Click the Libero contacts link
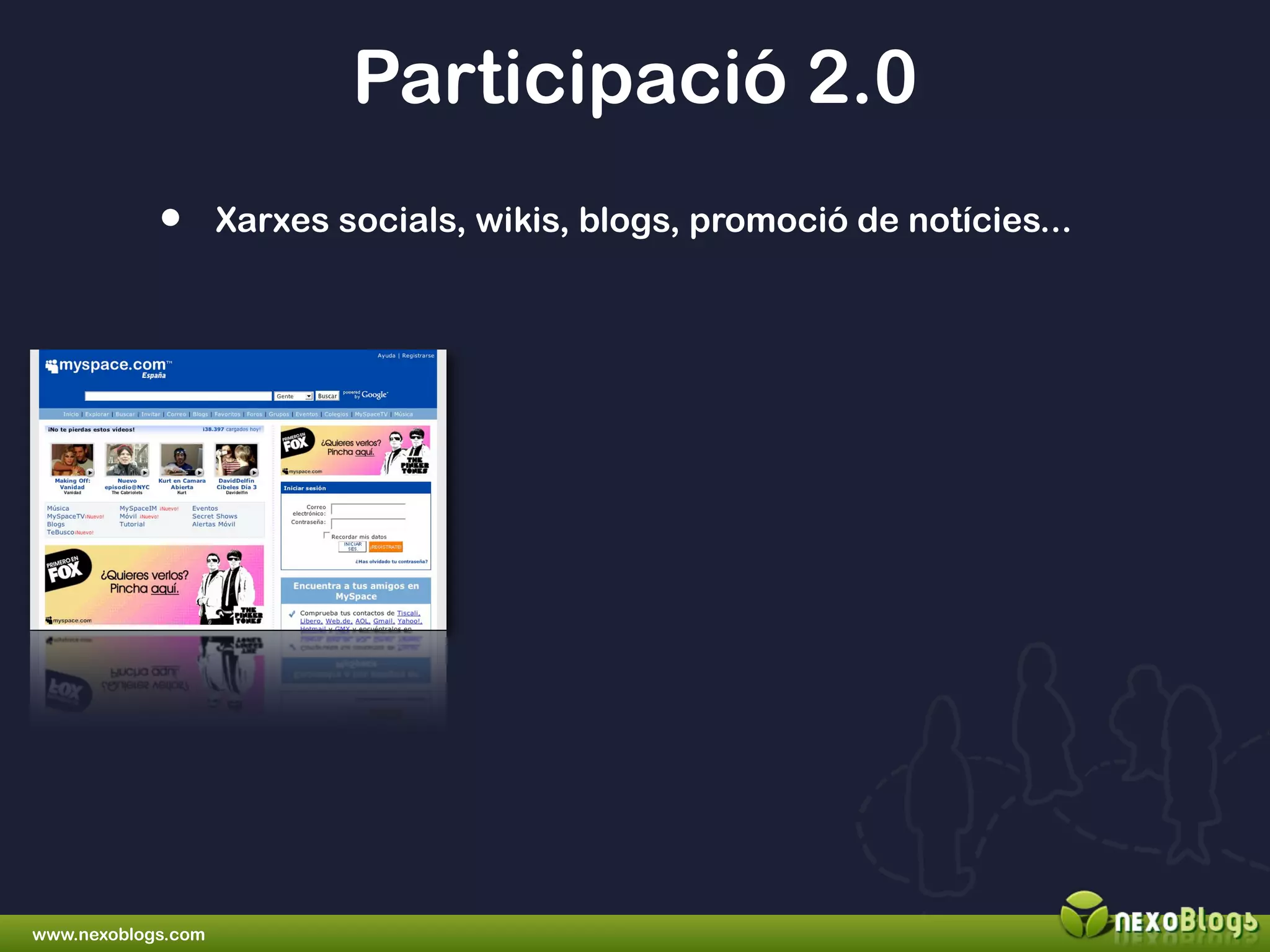 click(x=311, y=621)
